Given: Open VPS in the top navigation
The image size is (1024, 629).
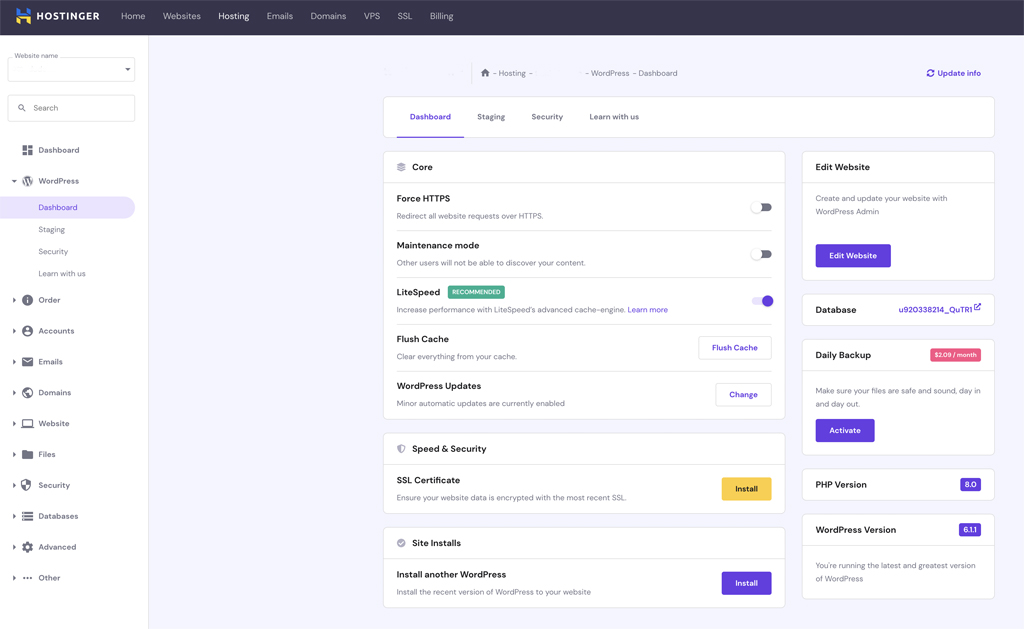Looking at the screenshot, I should tap(372, 16).
